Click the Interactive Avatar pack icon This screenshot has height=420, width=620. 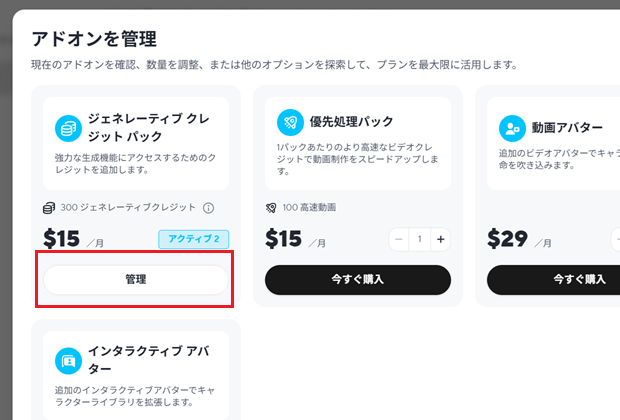click(x=68, y=361)
